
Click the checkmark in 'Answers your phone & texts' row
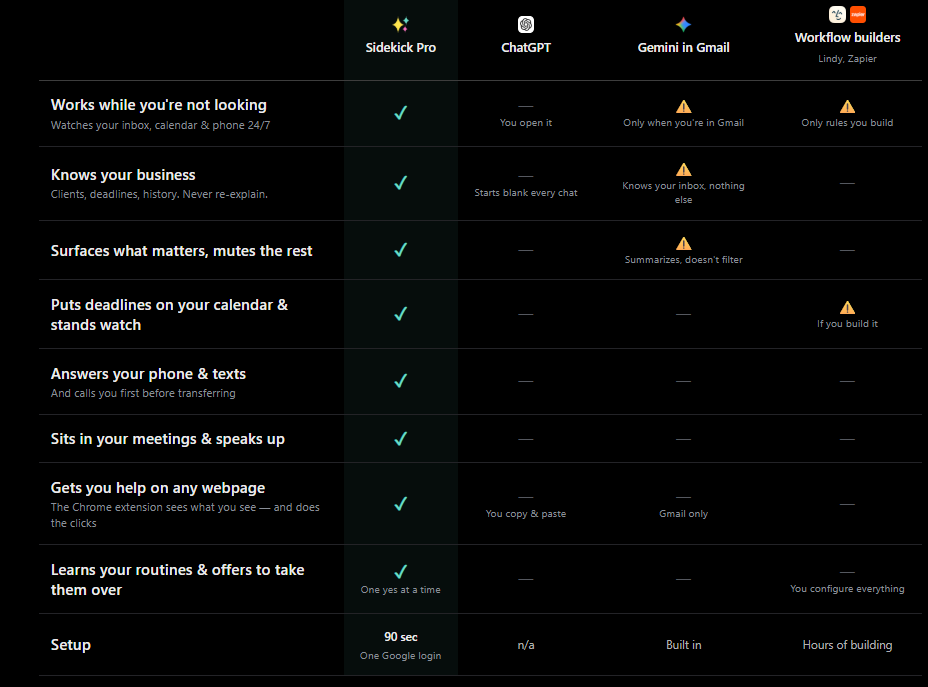point(401,380)
